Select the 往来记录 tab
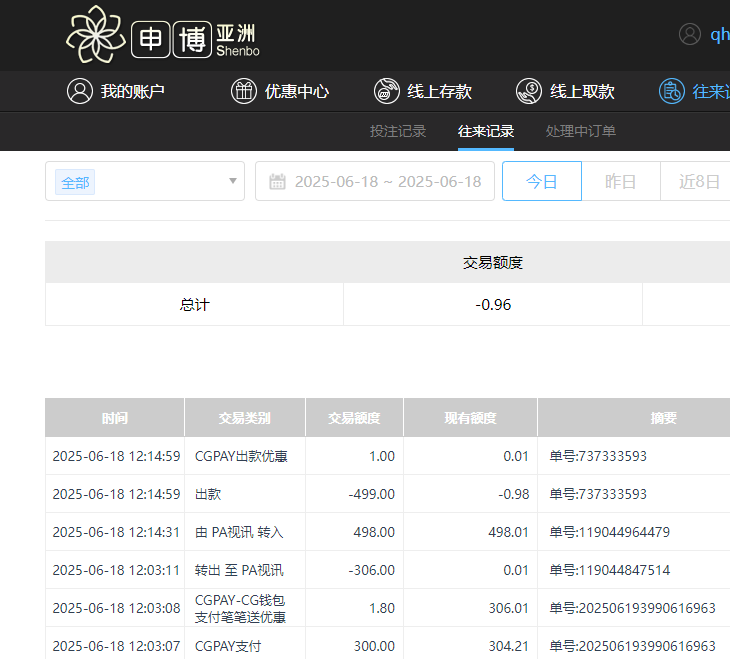 coord(486,131)
